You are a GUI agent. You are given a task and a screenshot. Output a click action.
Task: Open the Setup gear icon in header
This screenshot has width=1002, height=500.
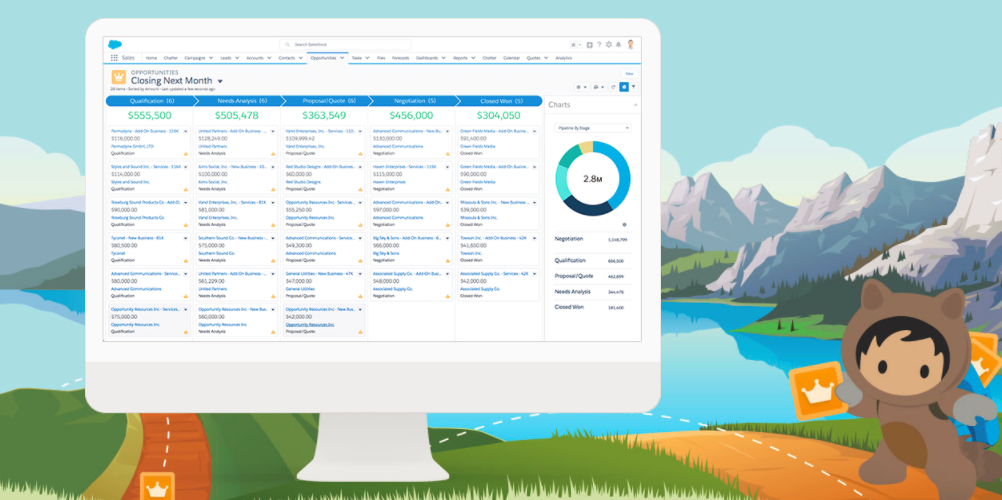pos(609,45)
